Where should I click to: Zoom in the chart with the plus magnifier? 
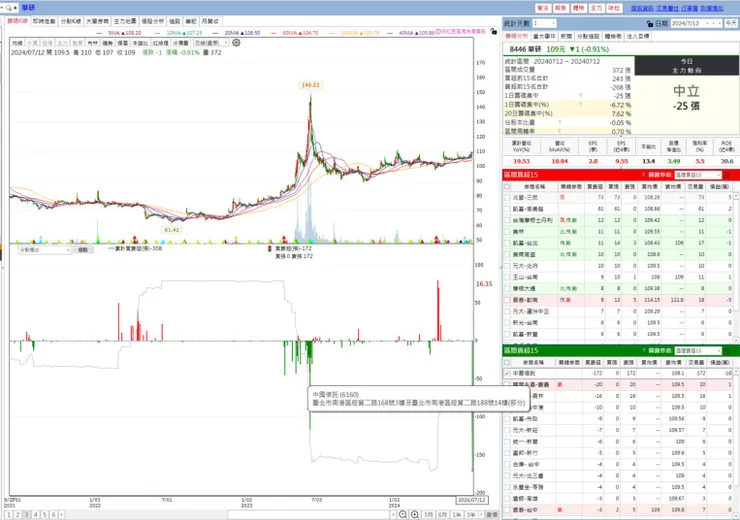[x=414, y=514]
